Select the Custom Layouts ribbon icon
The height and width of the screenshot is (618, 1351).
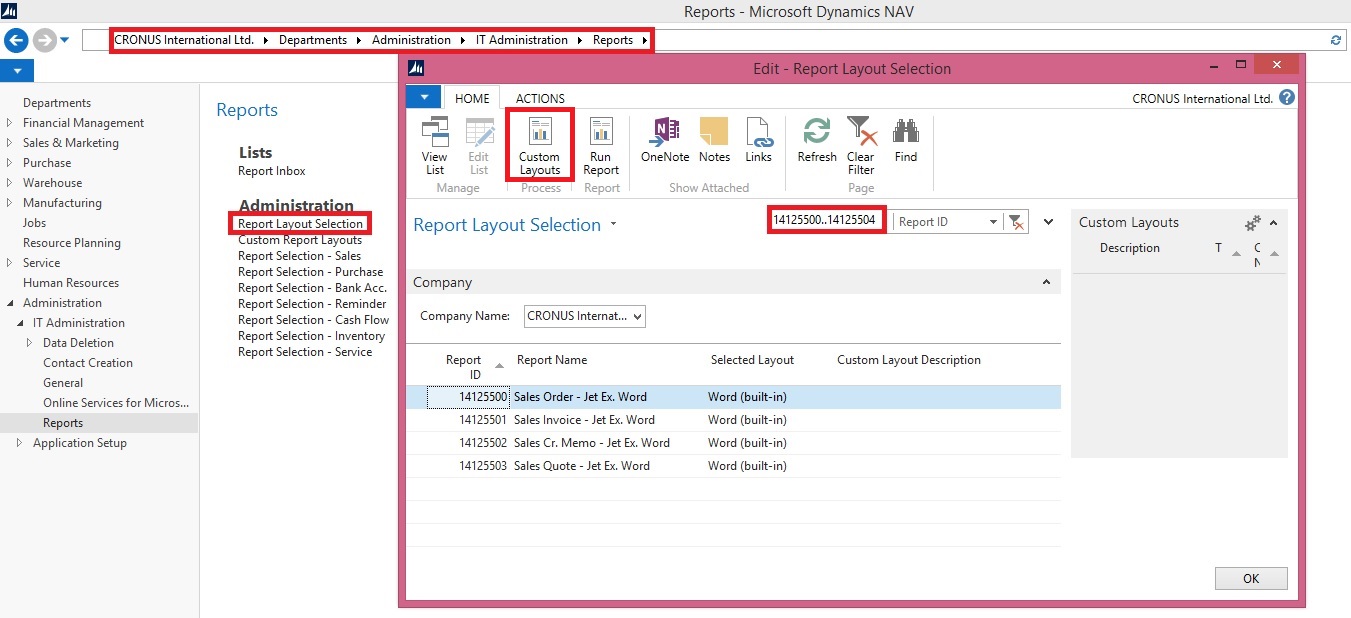(x=539, y=145)
